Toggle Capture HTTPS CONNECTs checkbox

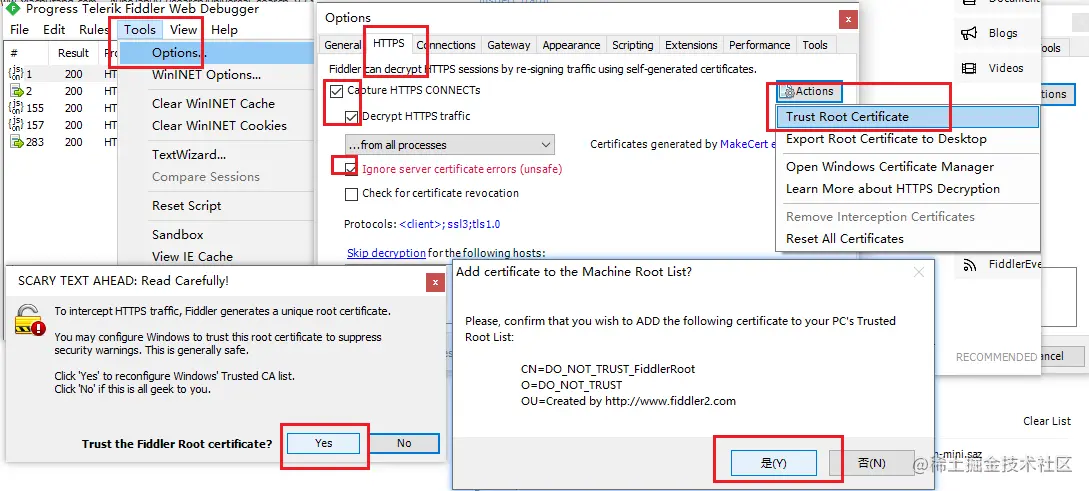(337, 91)
